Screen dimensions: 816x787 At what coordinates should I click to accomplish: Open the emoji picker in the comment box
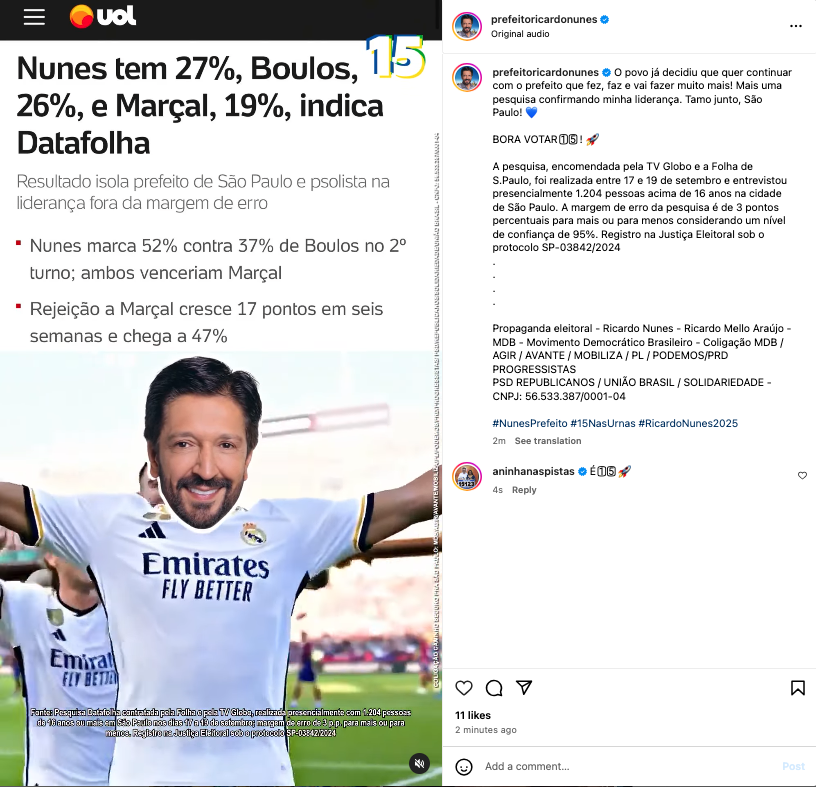point(464,766)
